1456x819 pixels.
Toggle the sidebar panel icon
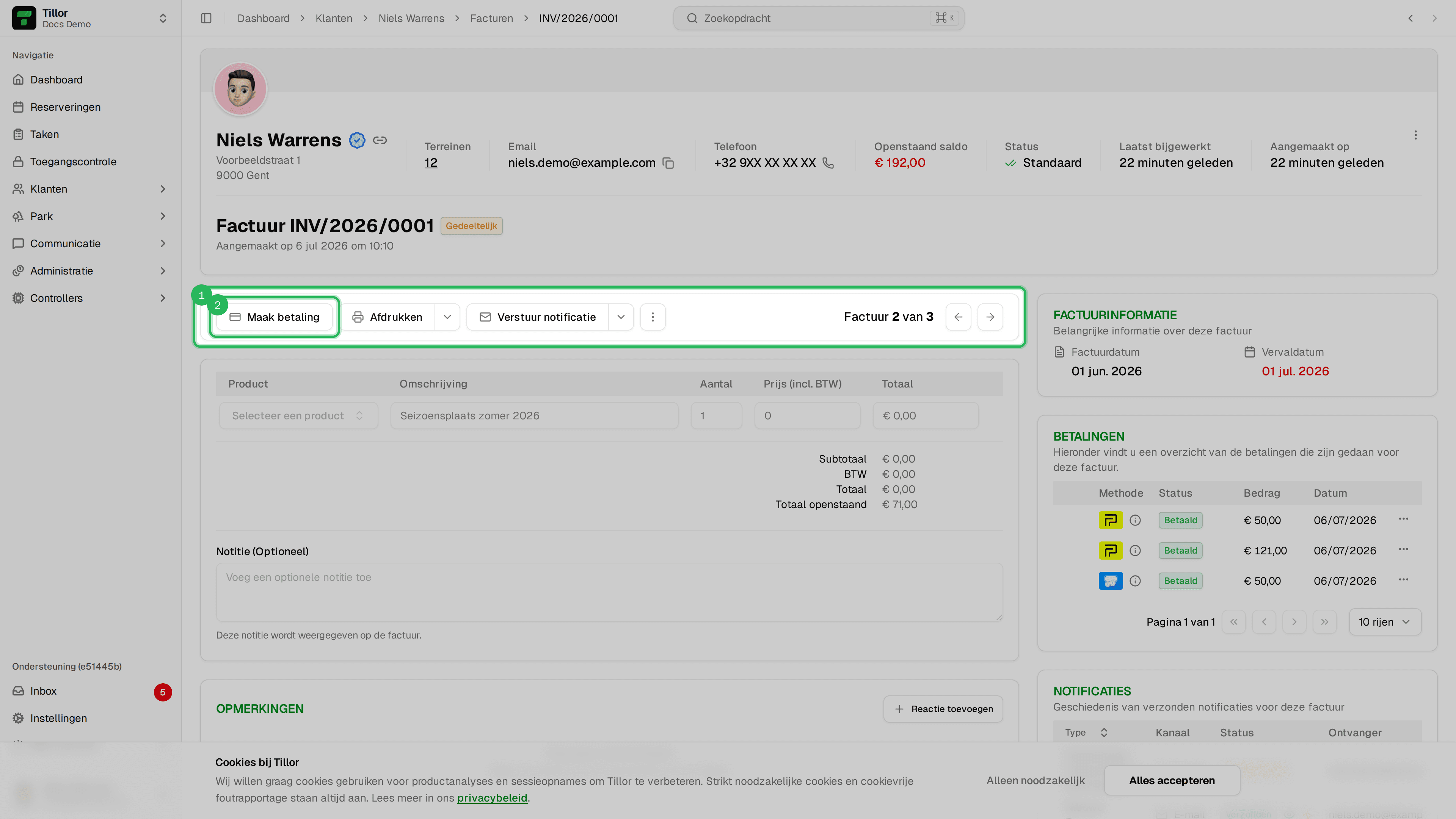tap(206, 18)
